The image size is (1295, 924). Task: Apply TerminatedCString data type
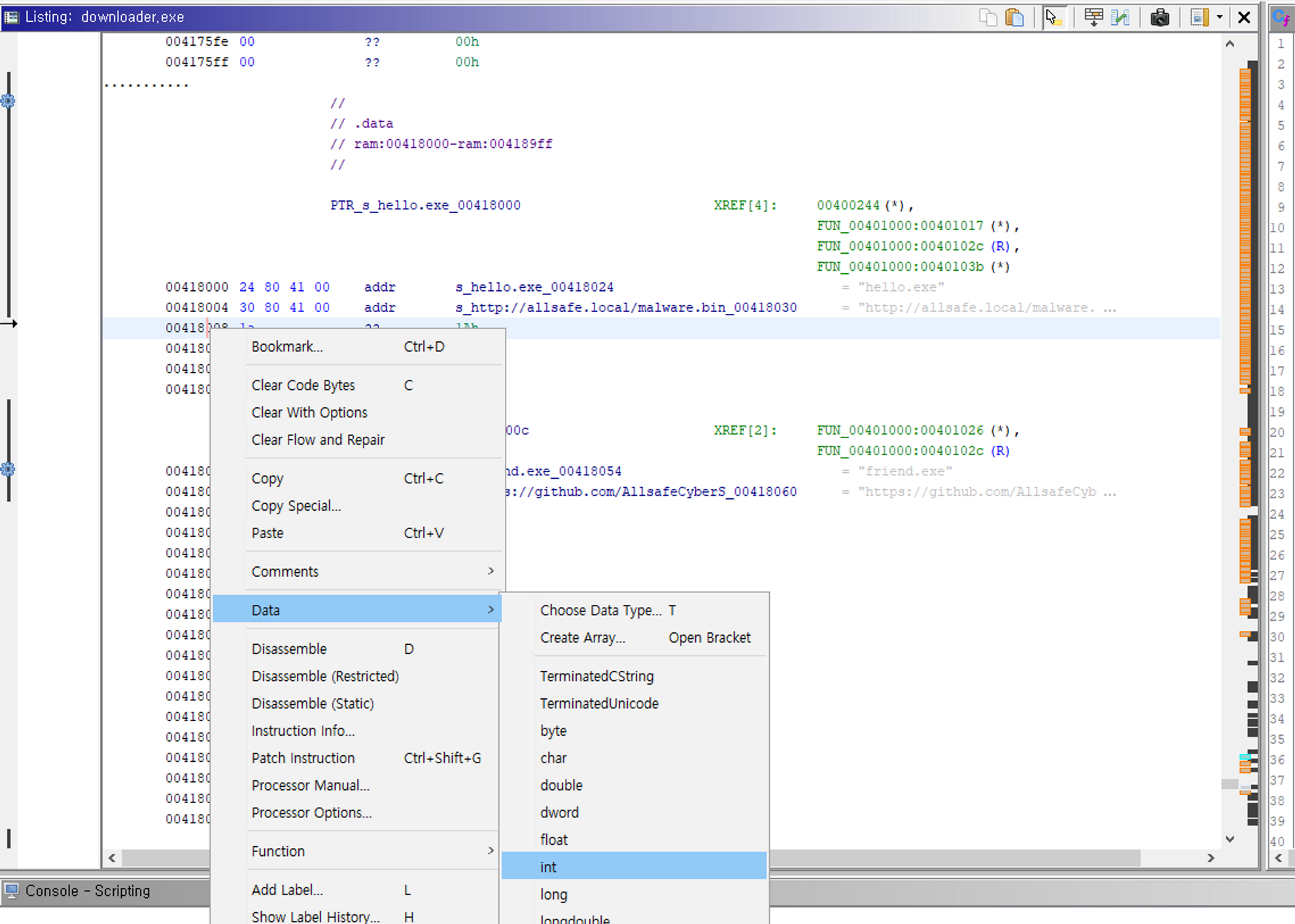(x=634, y=676)
